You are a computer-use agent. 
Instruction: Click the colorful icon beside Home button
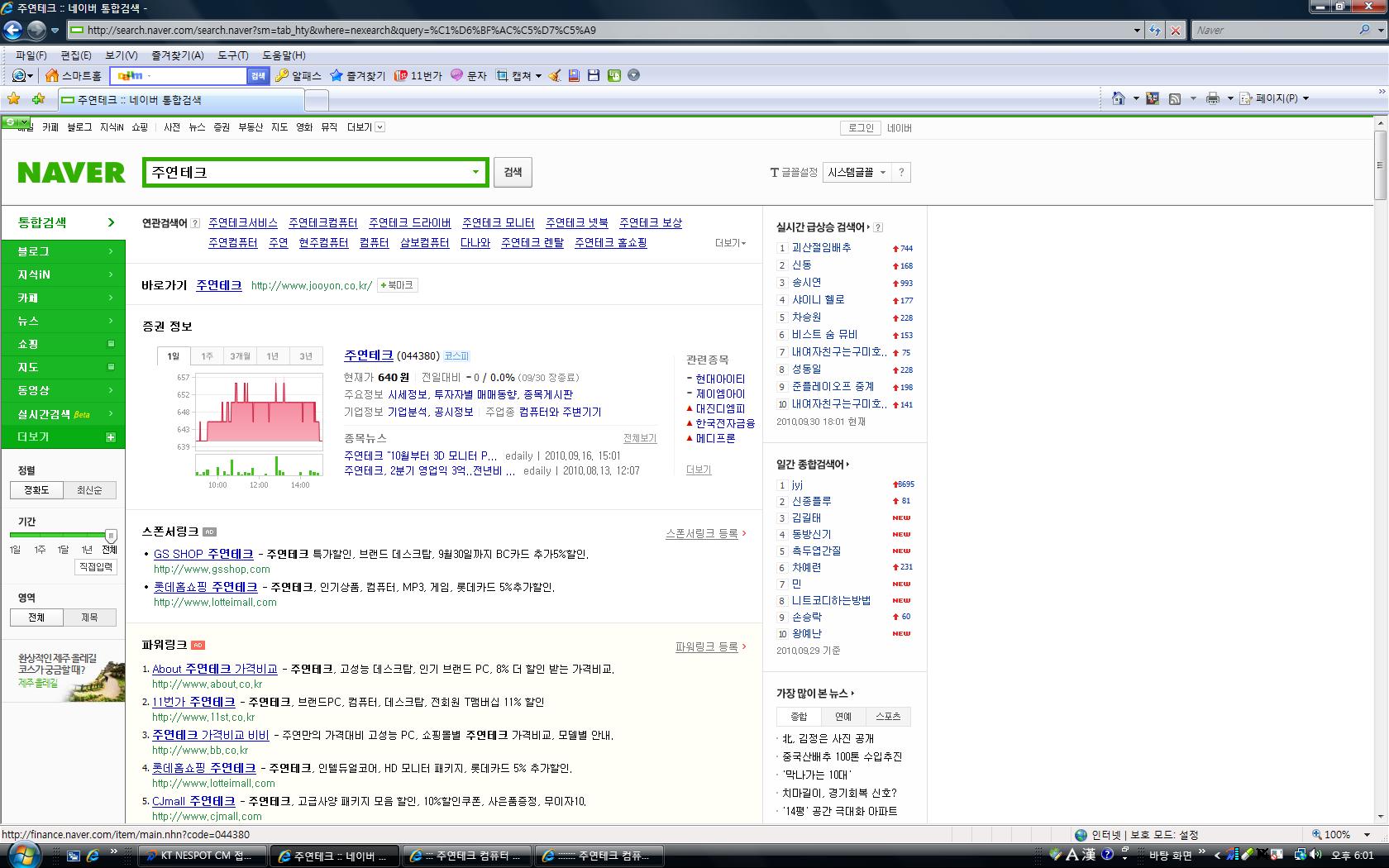(x=1153, y=98)
